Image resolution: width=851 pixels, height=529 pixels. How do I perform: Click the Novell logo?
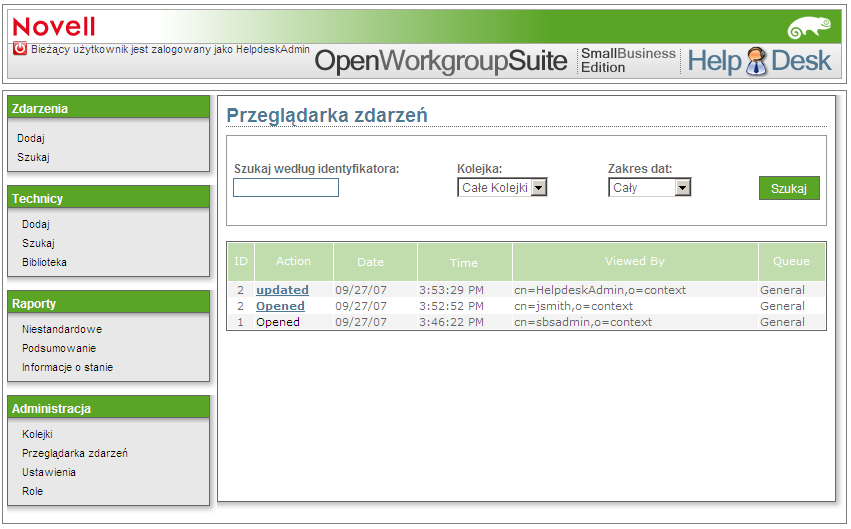(54, 27)
